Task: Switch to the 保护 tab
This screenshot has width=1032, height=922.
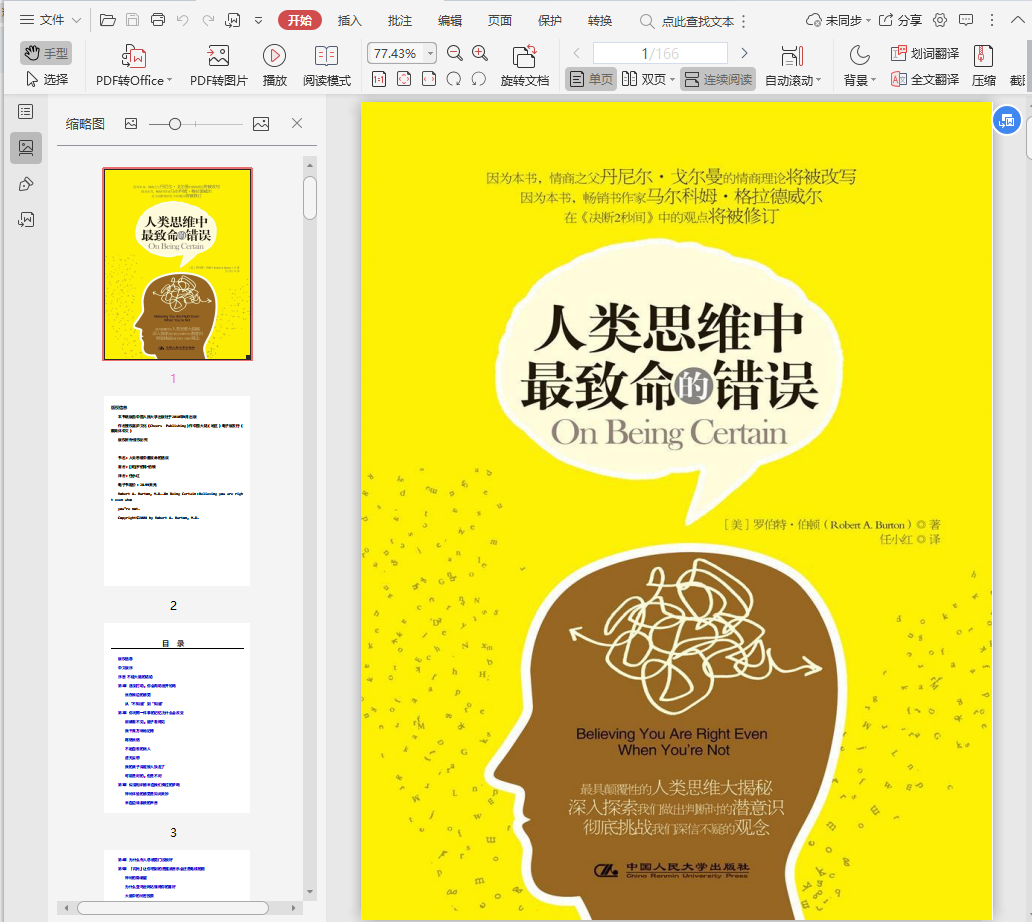Action: 550,20
